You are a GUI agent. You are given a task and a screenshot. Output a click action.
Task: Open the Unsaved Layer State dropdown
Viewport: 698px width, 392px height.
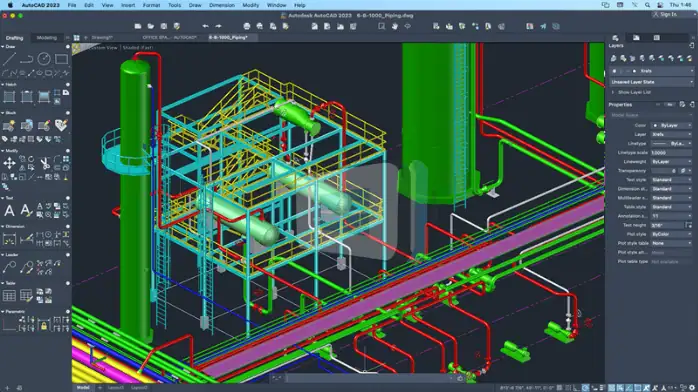(x=651, y=82)
